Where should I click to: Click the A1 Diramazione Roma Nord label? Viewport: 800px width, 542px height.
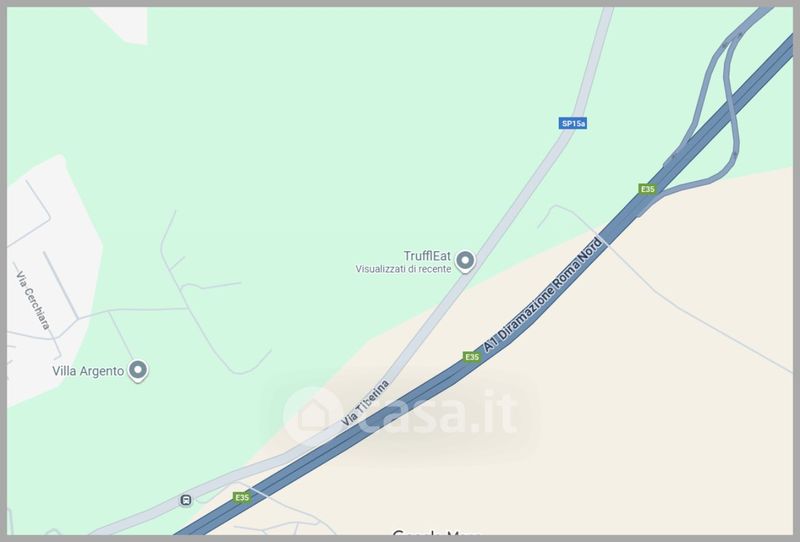click(542, 295)
